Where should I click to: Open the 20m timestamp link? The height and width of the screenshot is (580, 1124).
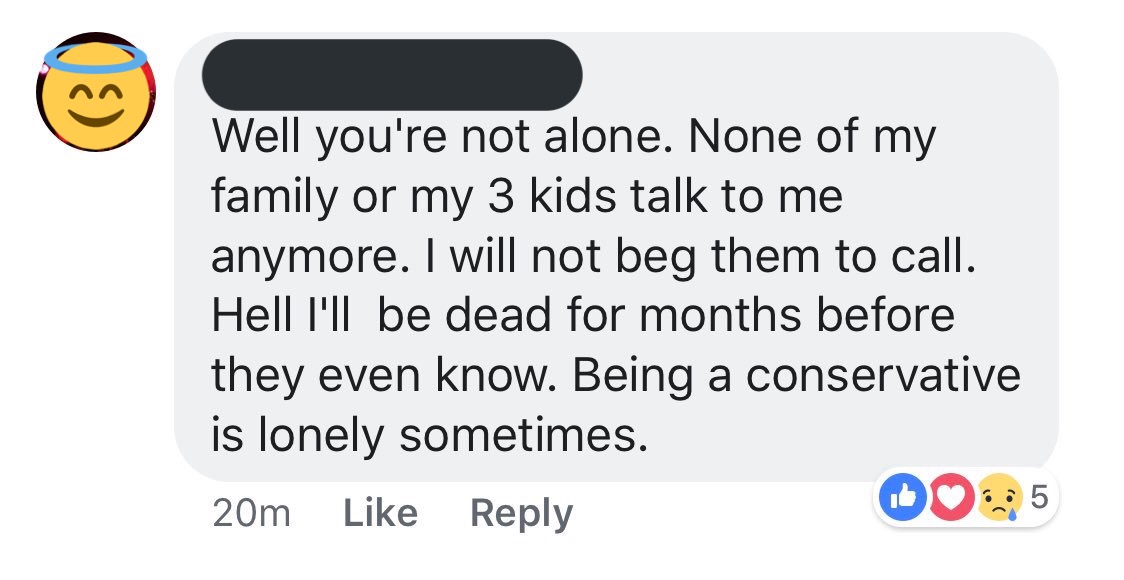click(x=251, y=513)
